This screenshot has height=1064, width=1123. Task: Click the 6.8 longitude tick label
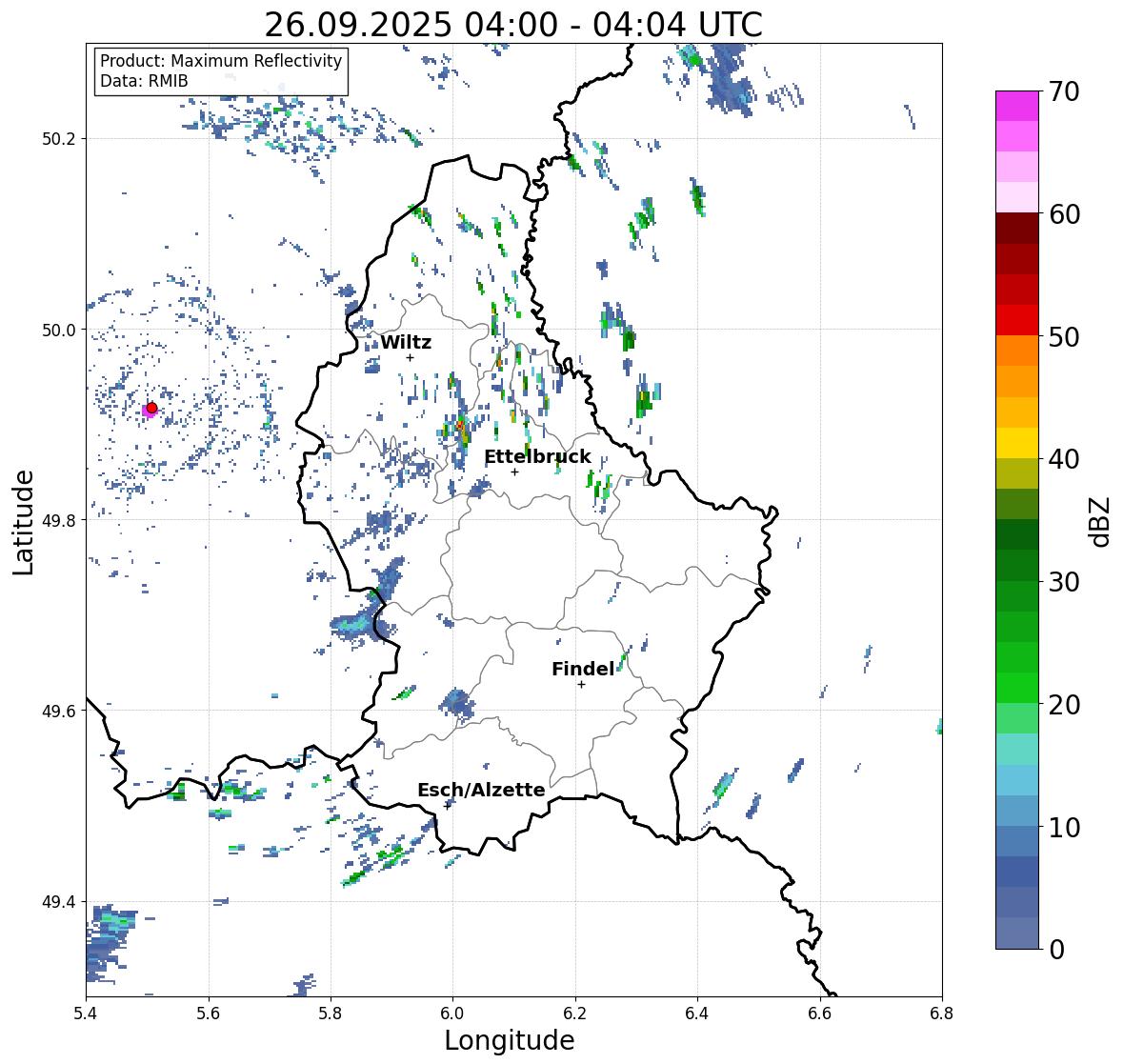(942, 1014)
